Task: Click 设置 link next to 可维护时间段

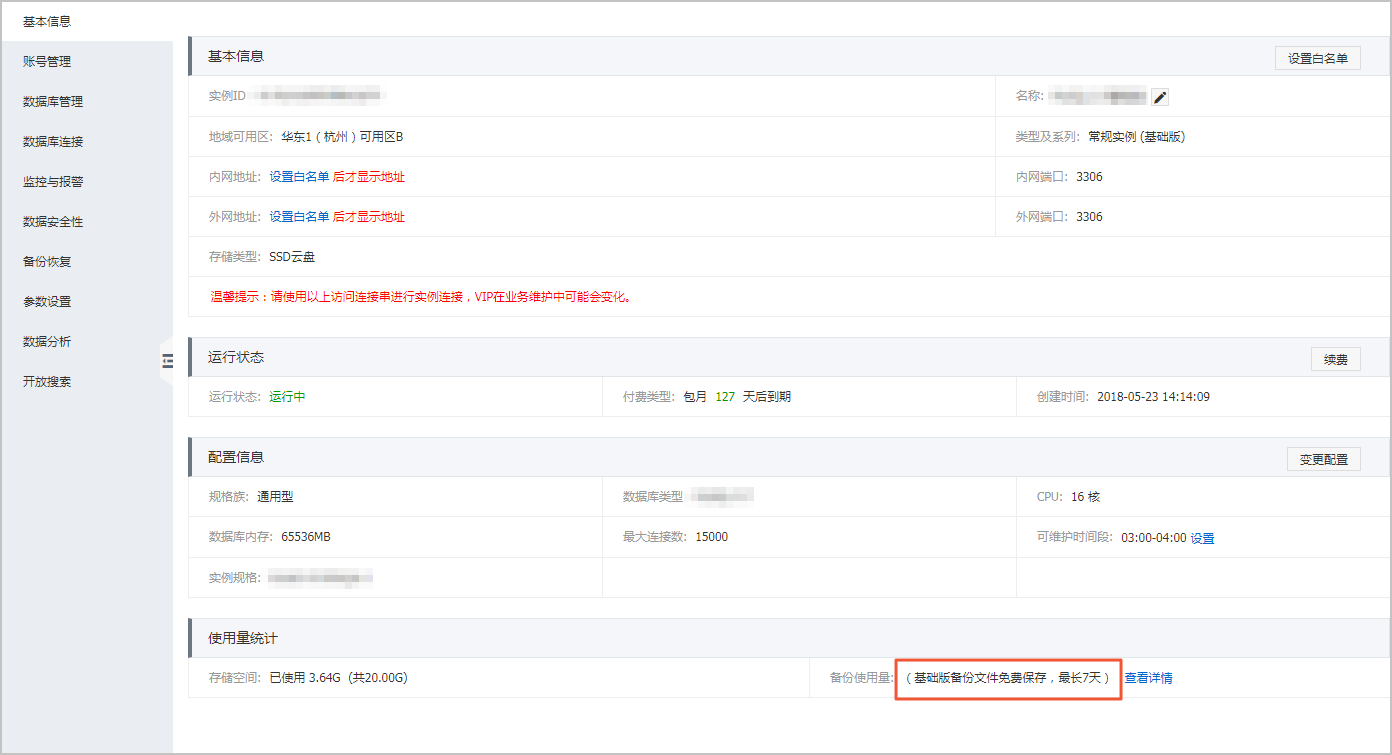Action: click(1202, 538)
